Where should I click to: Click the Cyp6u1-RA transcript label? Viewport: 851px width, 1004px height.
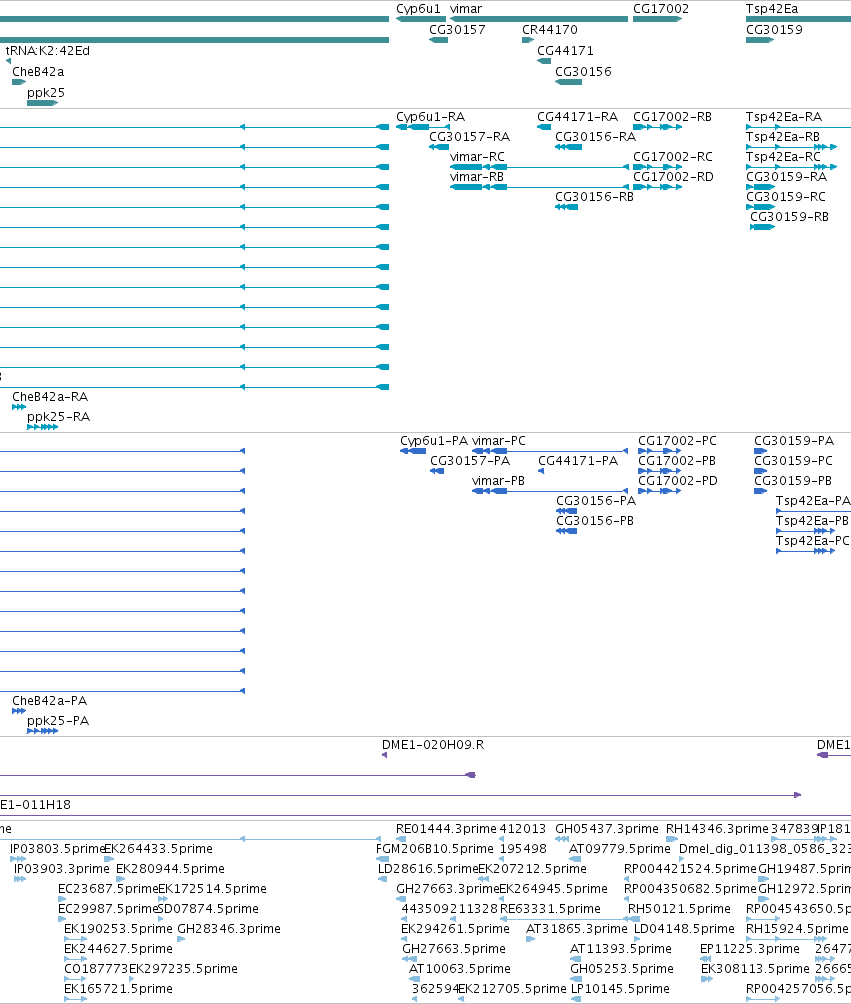(430, 117)
